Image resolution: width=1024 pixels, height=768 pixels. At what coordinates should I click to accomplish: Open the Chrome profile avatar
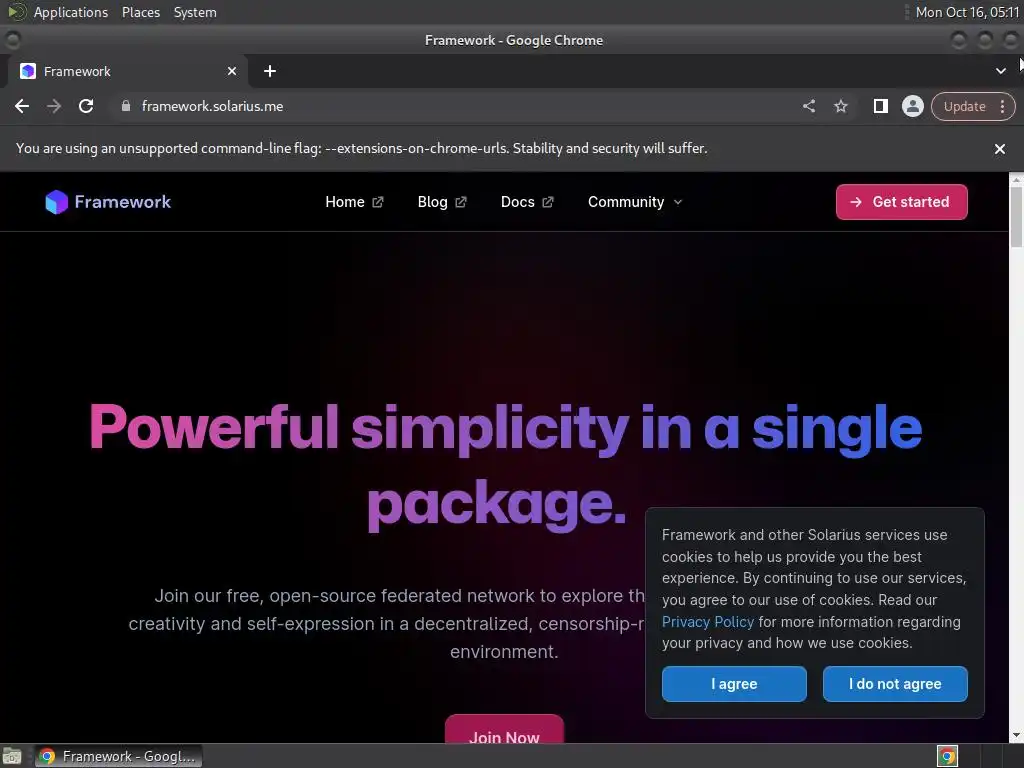coord(912,106)
